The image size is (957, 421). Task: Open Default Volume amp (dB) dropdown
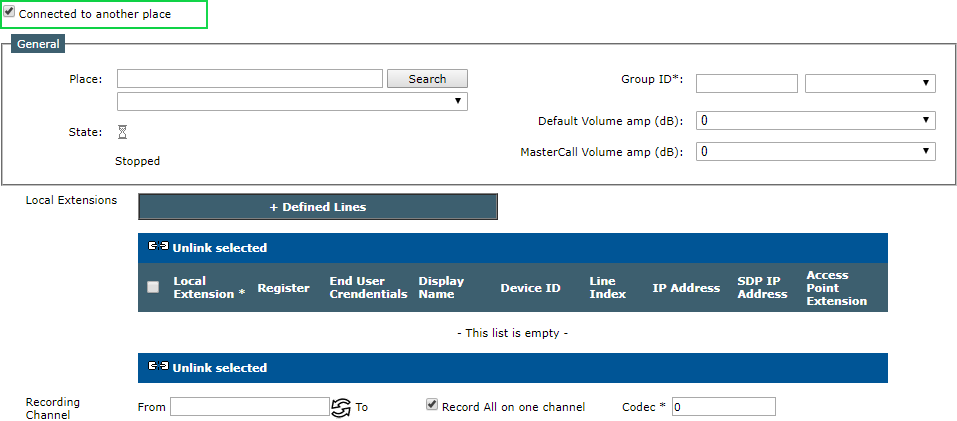click(816, 121)
